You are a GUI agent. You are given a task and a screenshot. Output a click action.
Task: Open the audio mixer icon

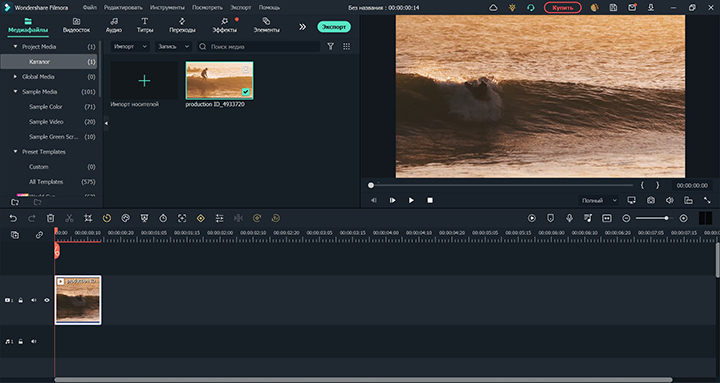(588, 219)
